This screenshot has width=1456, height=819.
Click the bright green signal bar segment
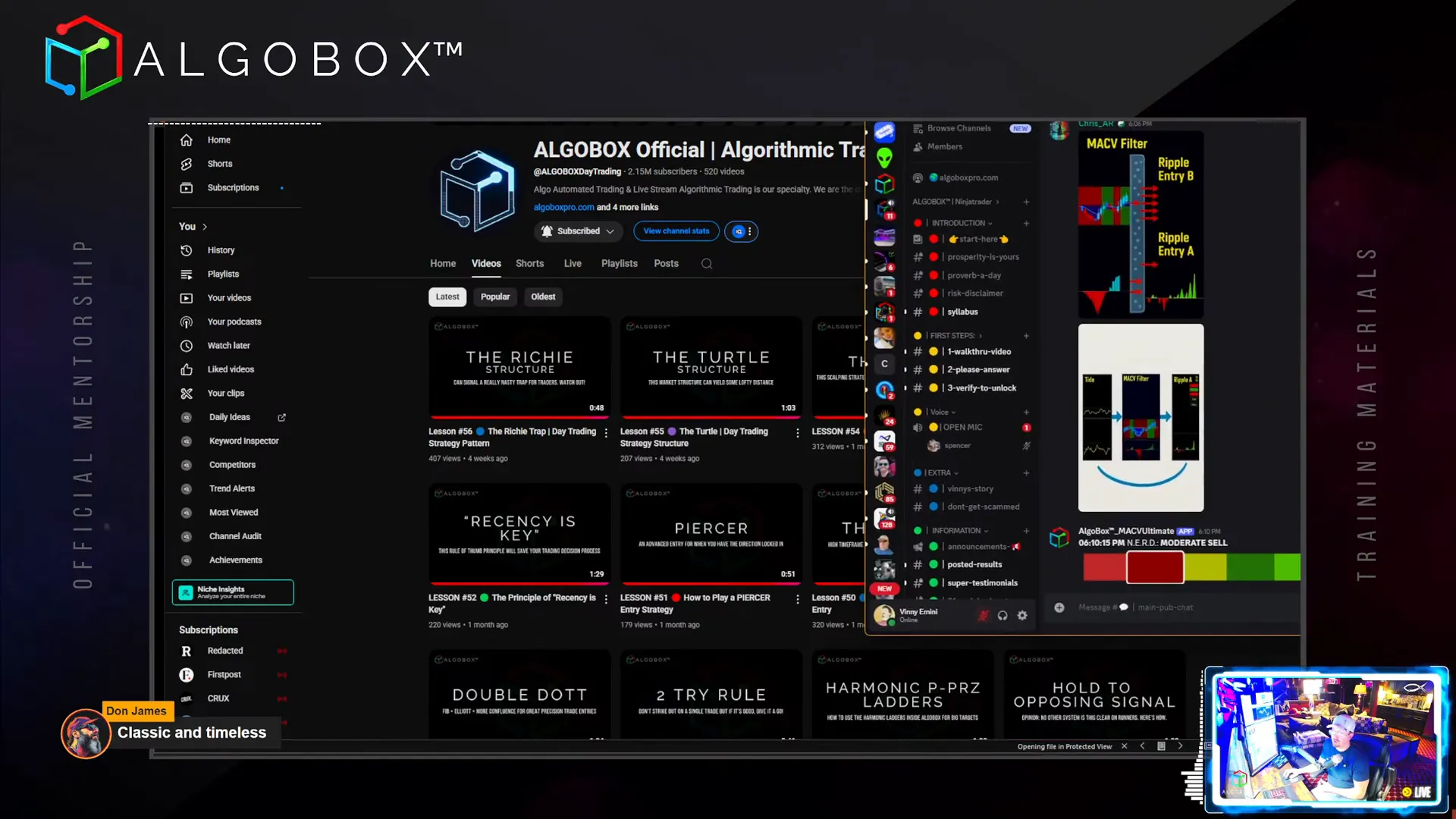click(x=1287, y=567)
